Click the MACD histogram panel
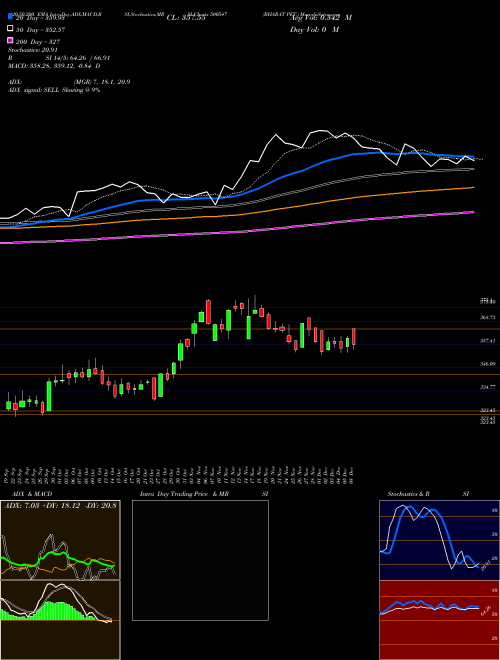Viewport: 500px width, 660px height. pyautogui.click(x=60, y=620)
